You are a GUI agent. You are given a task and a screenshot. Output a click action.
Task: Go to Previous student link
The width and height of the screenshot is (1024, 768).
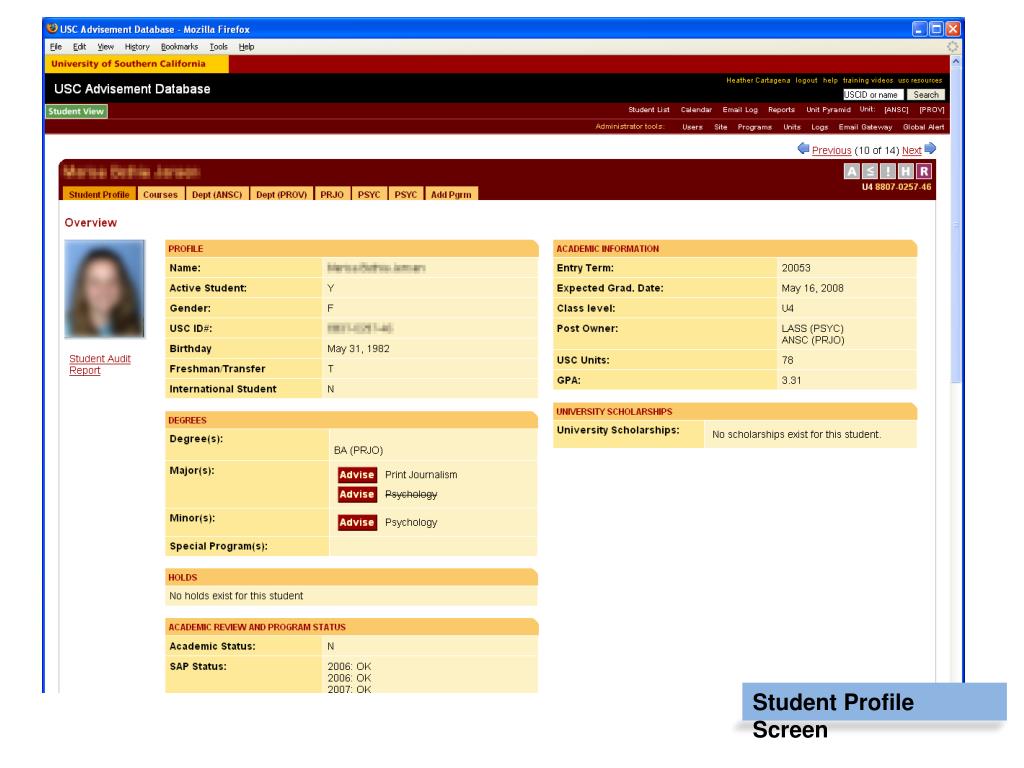point(831,150)
